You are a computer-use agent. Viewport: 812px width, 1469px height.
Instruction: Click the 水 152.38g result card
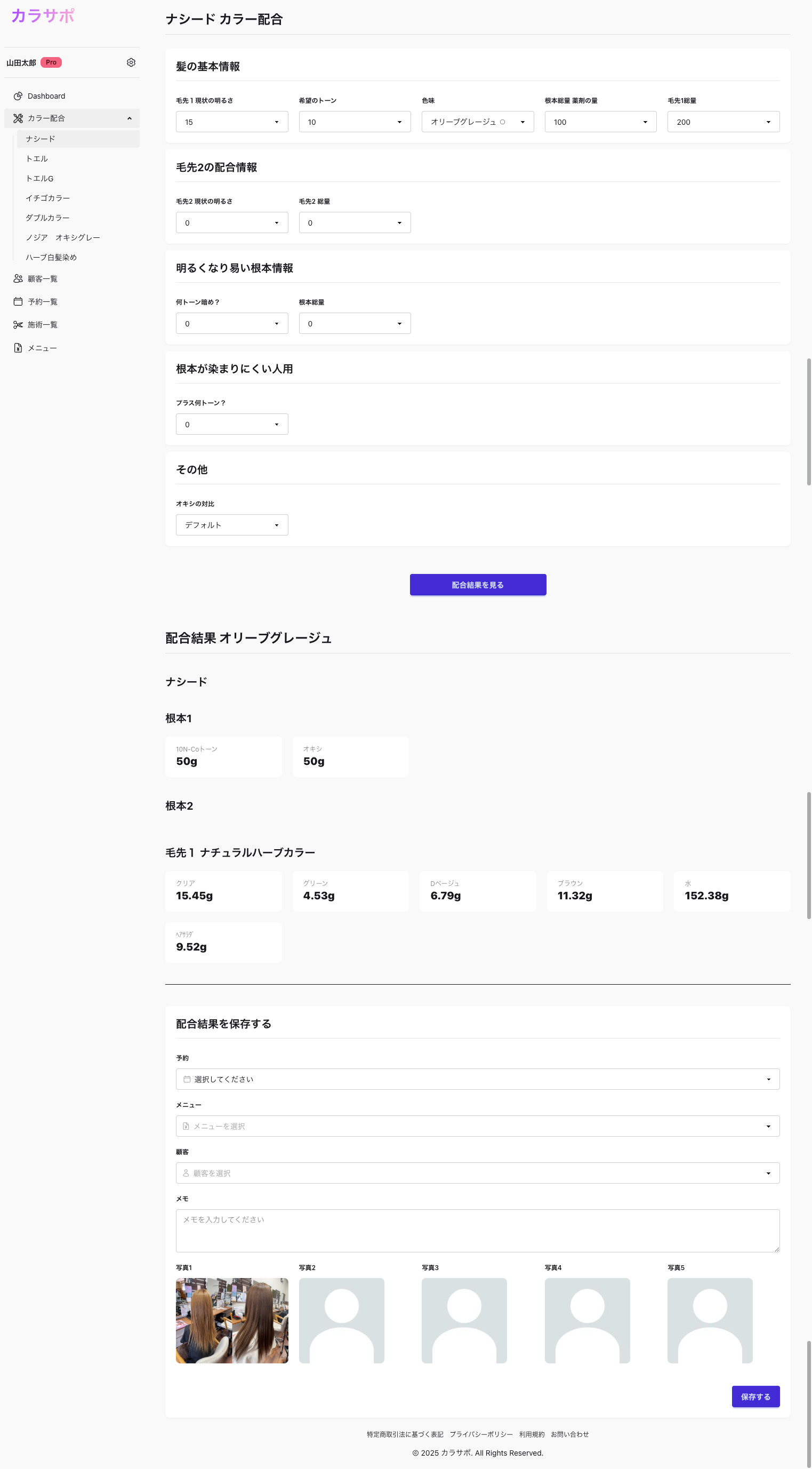click(x=732, y=891)
